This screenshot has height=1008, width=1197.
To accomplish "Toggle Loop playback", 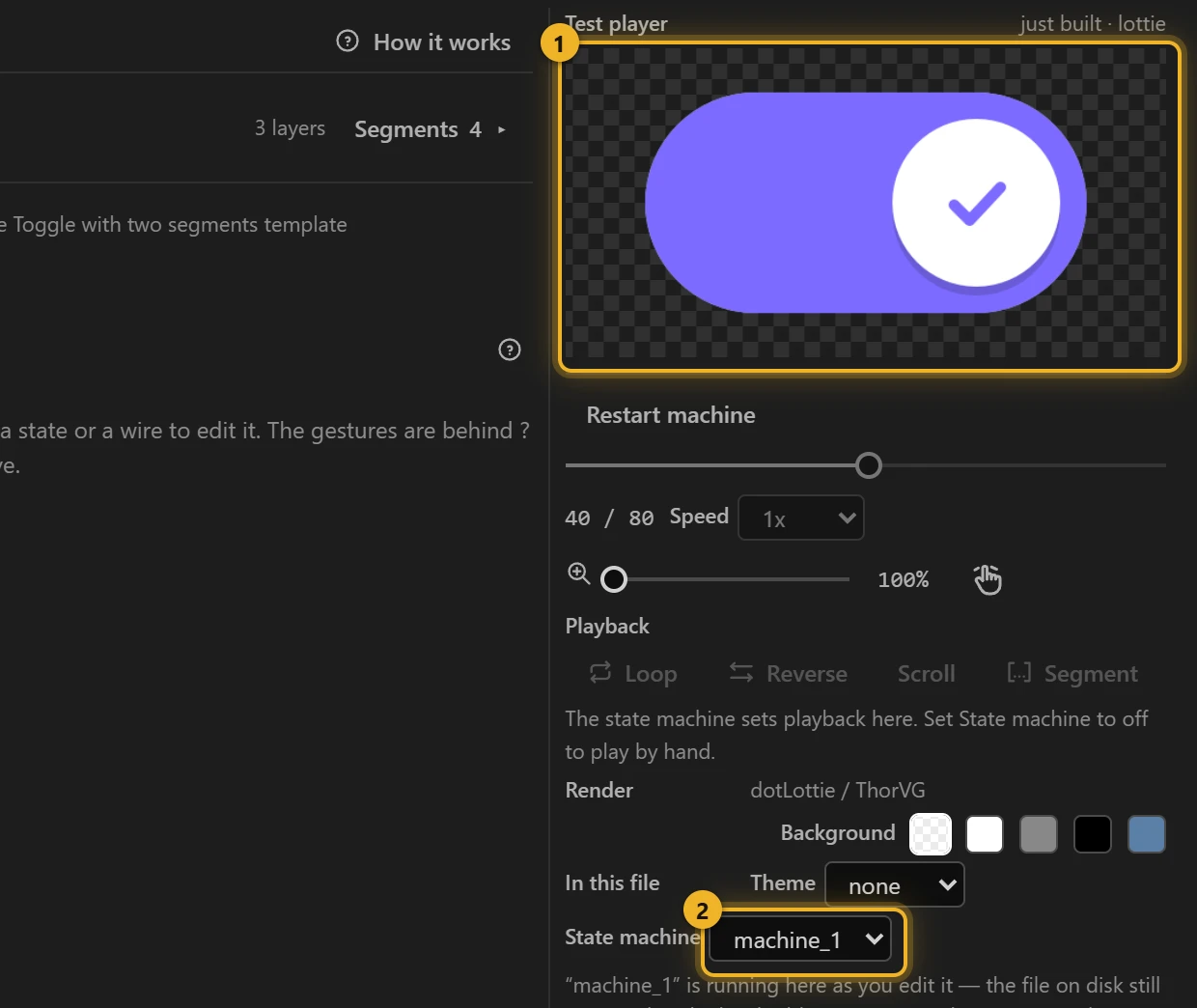I will [x=633, y=674].
